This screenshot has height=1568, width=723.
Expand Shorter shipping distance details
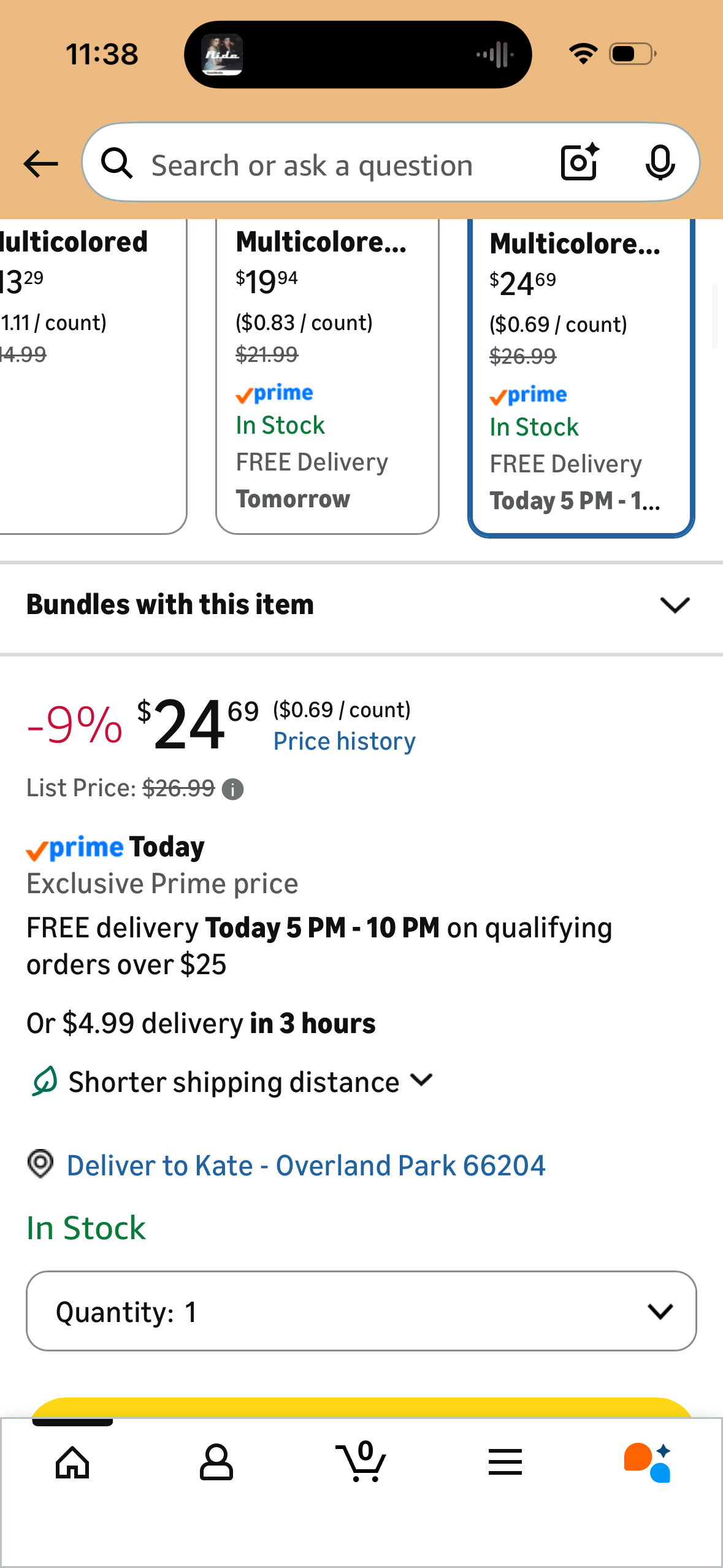point(421,1080)
